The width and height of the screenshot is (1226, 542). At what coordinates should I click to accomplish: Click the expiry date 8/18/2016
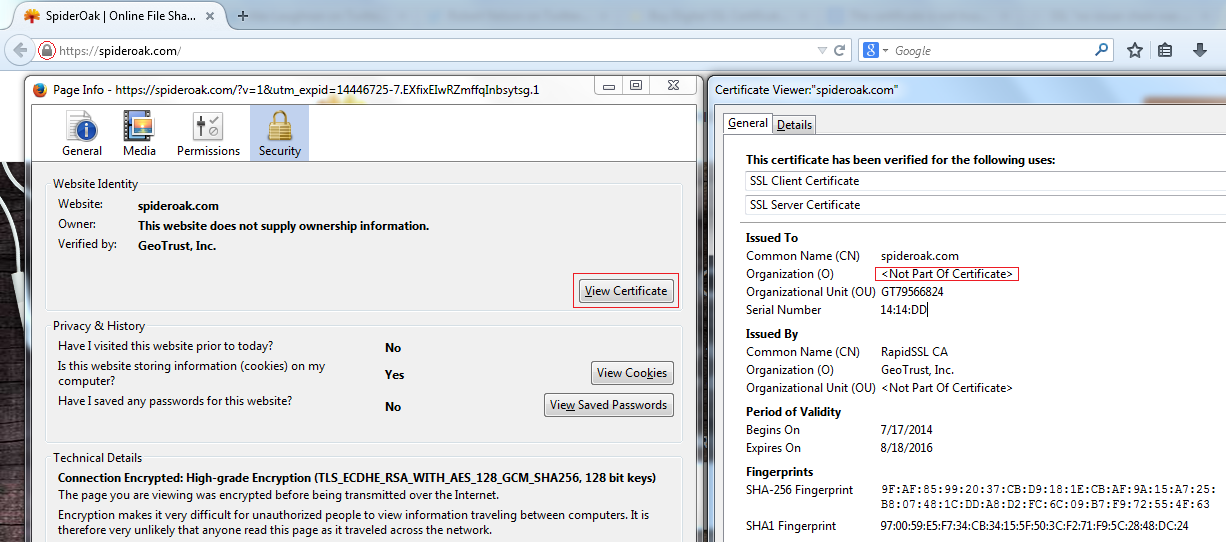(905, 448)
